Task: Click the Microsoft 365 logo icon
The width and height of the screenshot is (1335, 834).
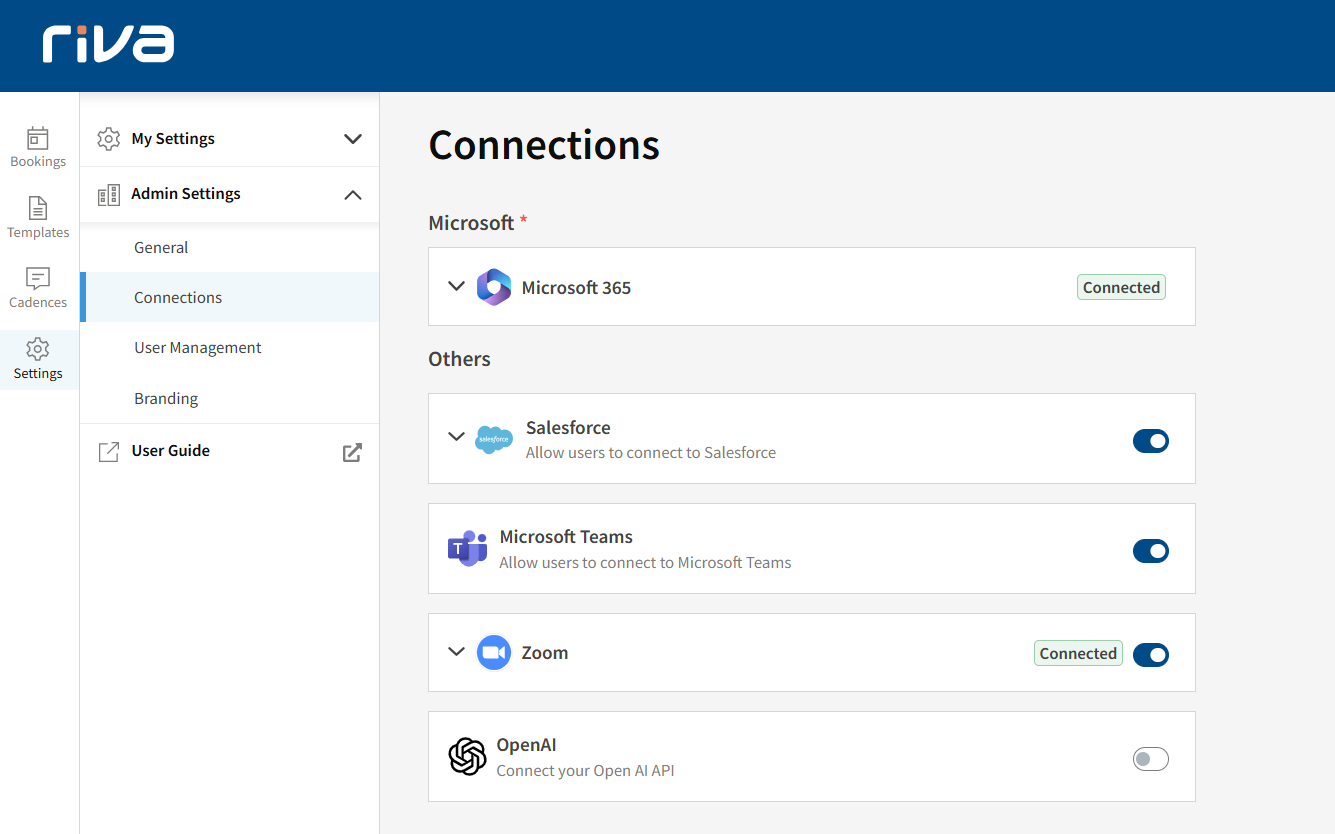Action: coord(494,287)
